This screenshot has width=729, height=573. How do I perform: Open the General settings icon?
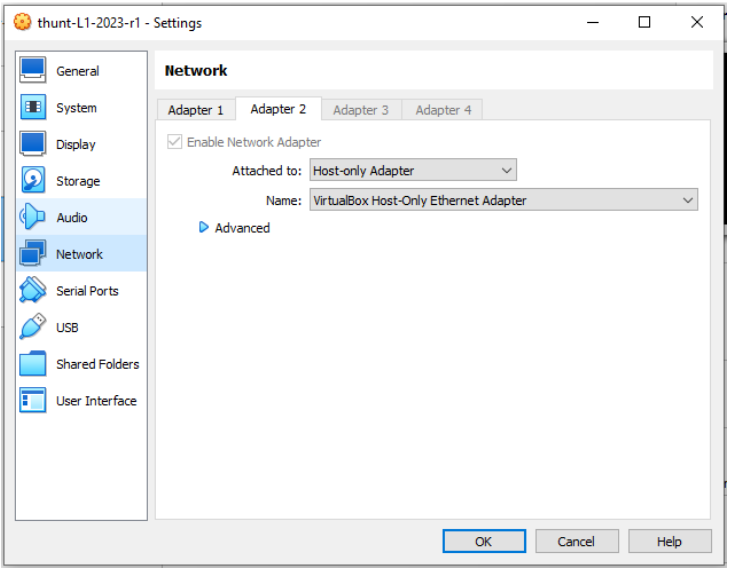point(33,70)
